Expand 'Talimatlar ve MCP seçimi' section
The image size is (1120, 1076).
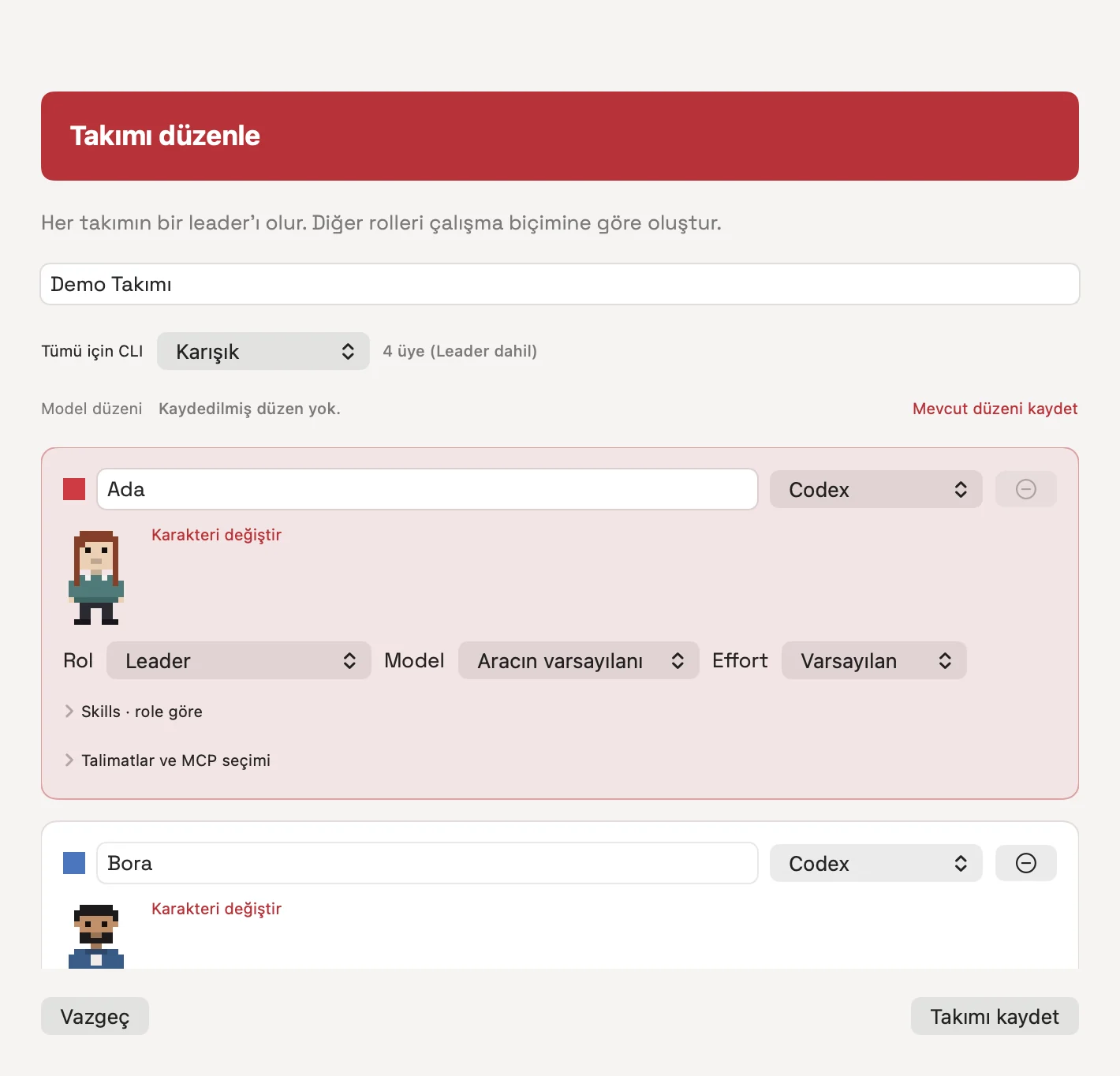coord(167,760)
